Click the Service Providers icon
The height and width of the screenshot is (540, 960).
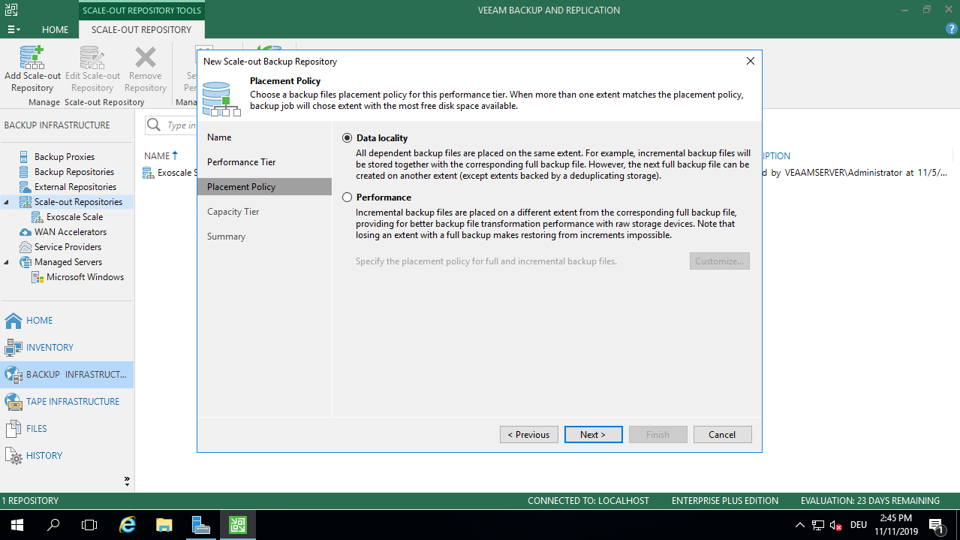pyautogui.click(x=25, y=247)
